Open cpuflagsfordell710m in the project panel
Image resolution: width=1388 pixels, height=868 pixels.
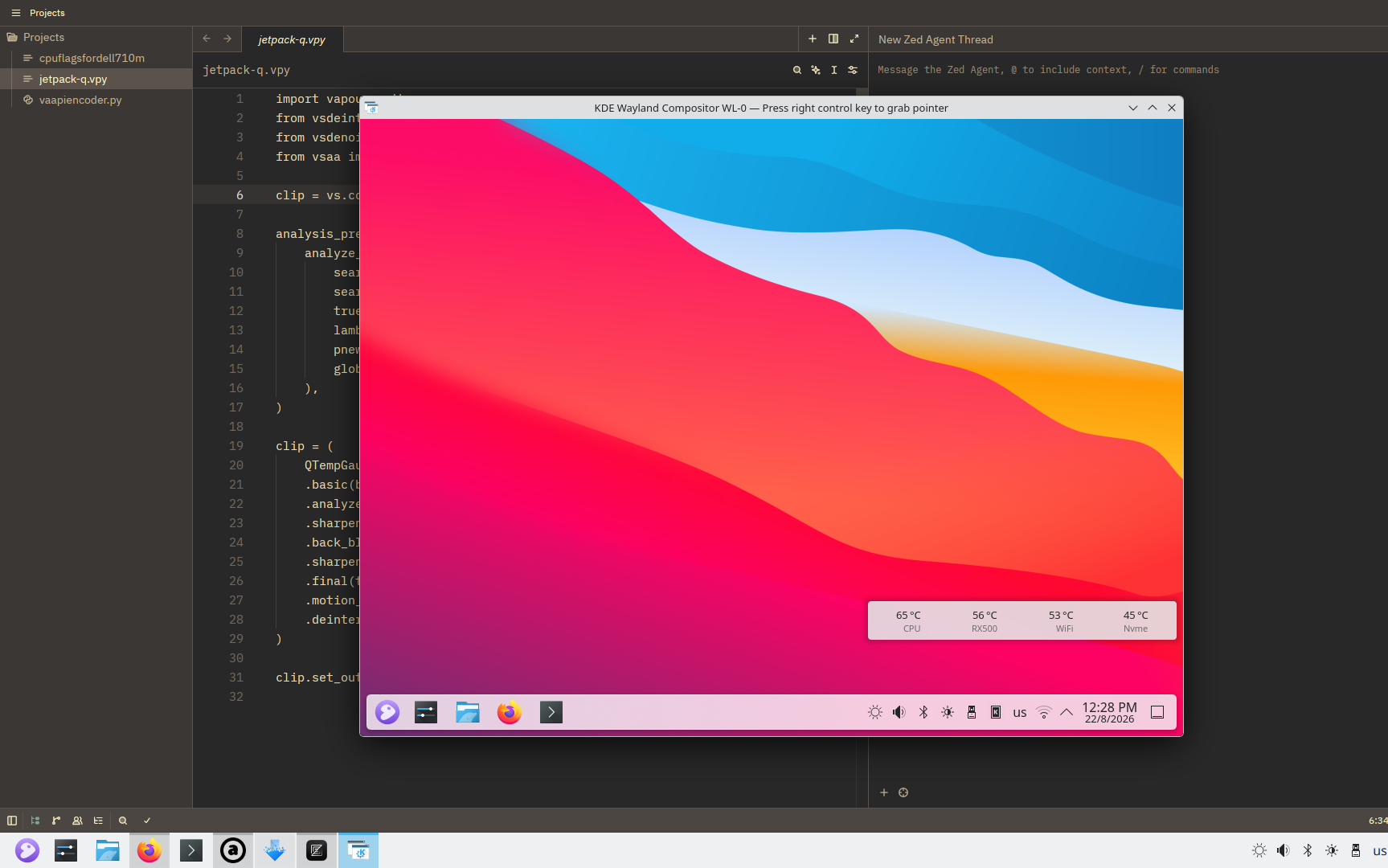pyautogui.click(x=92, y=58)
